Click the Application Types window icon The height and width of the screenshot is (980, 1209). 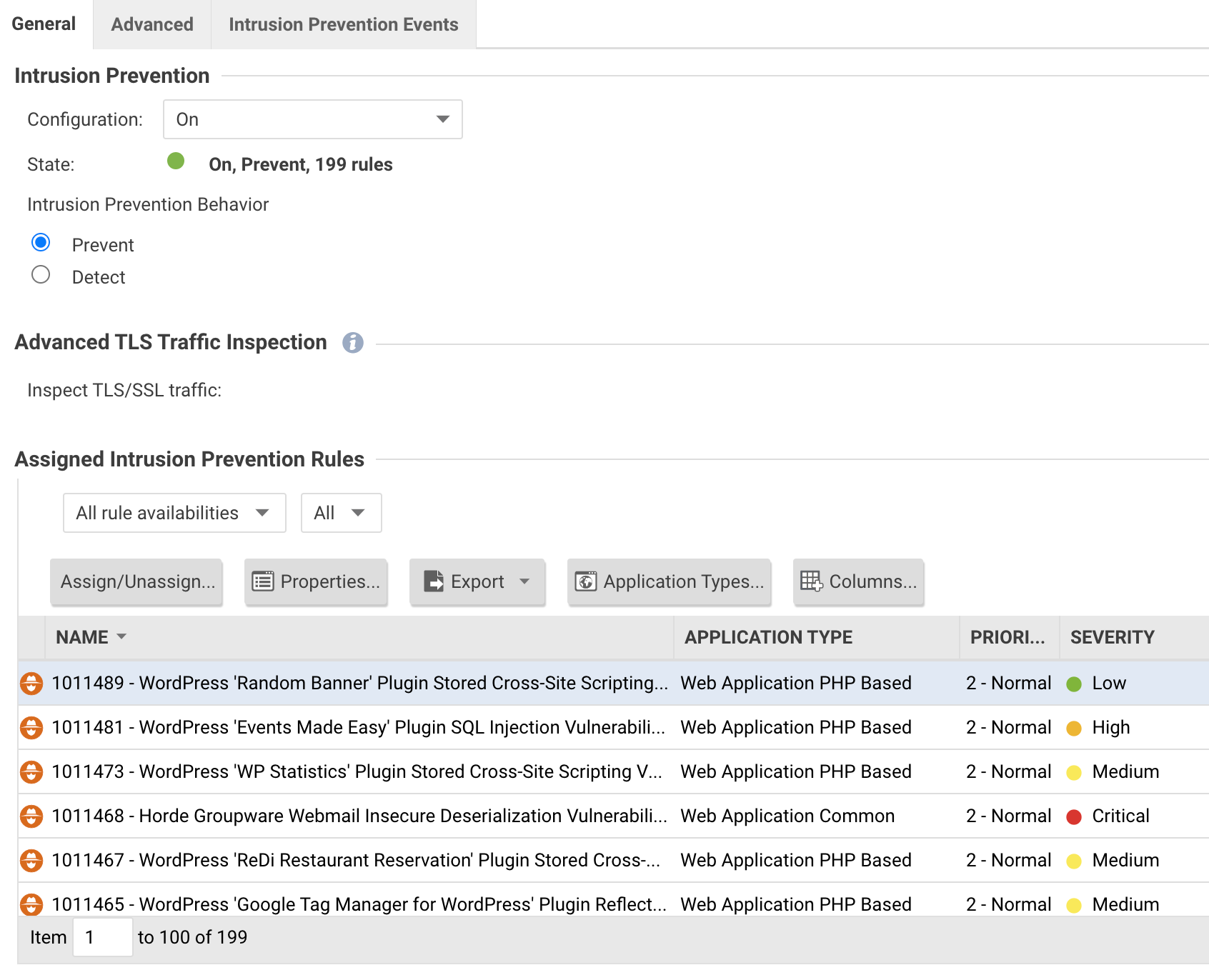tap(586, 581)
